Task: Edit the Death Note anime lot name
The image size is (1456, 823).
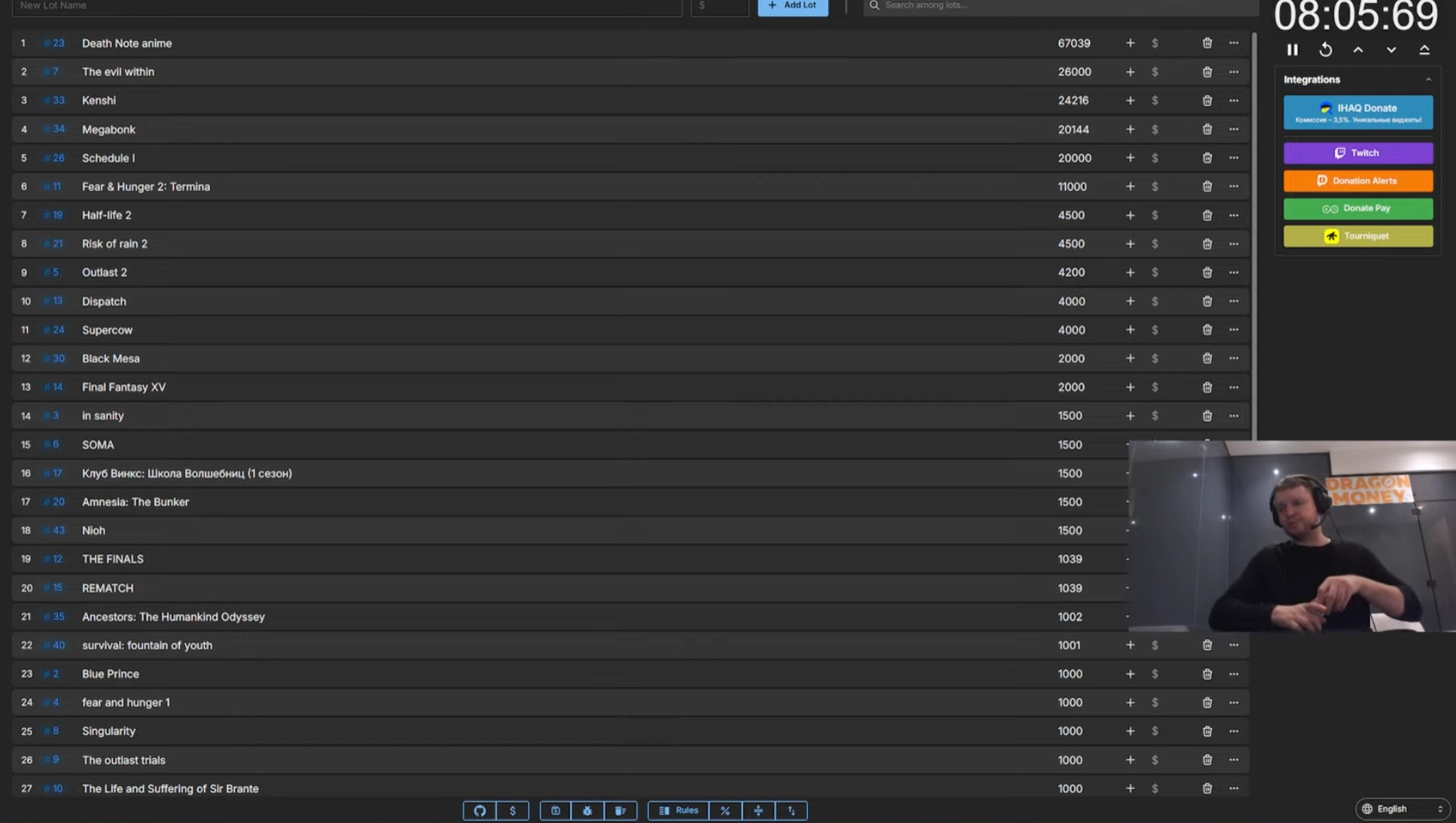Action: pos(127,43)
